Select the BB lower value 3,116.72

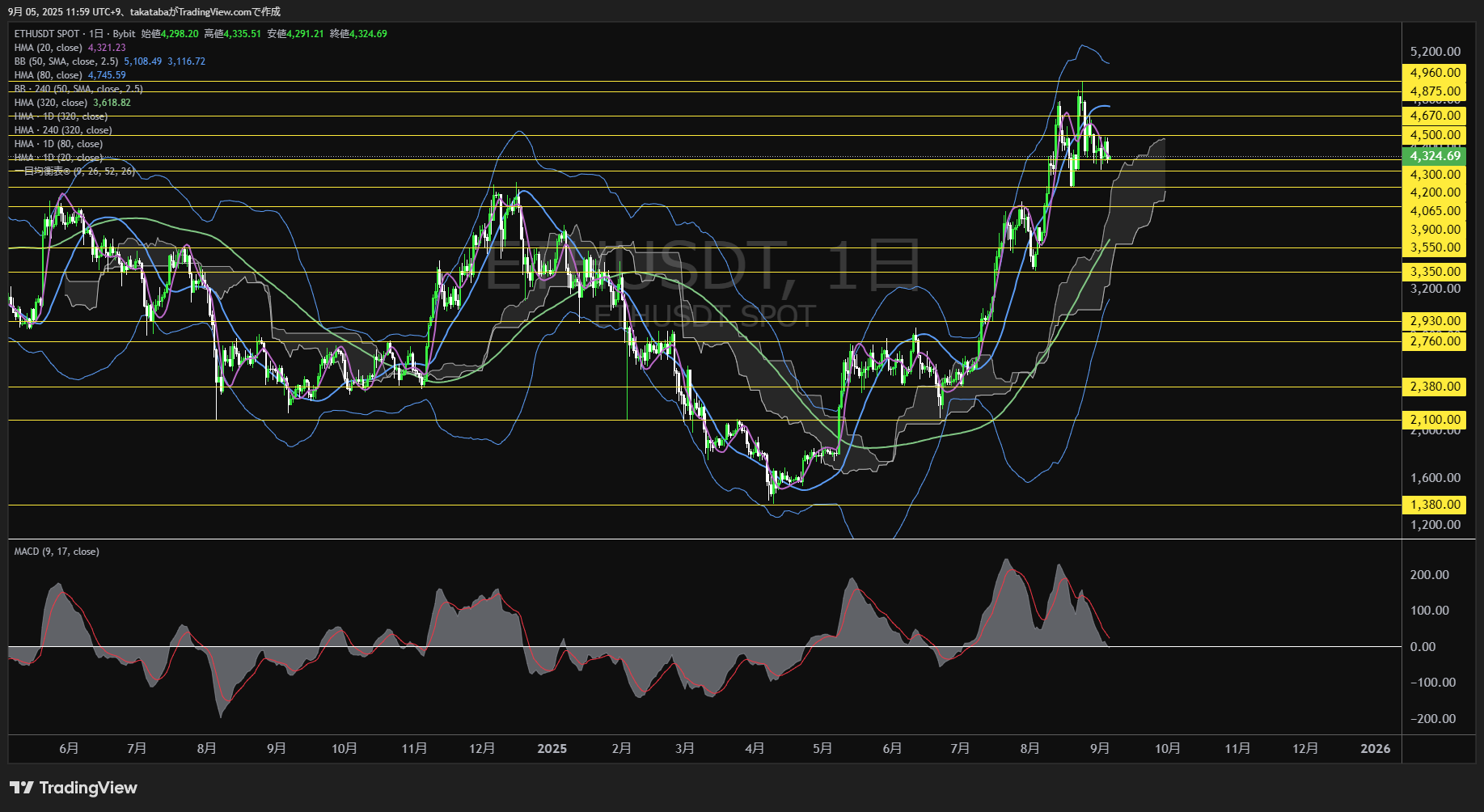(187, 61)
